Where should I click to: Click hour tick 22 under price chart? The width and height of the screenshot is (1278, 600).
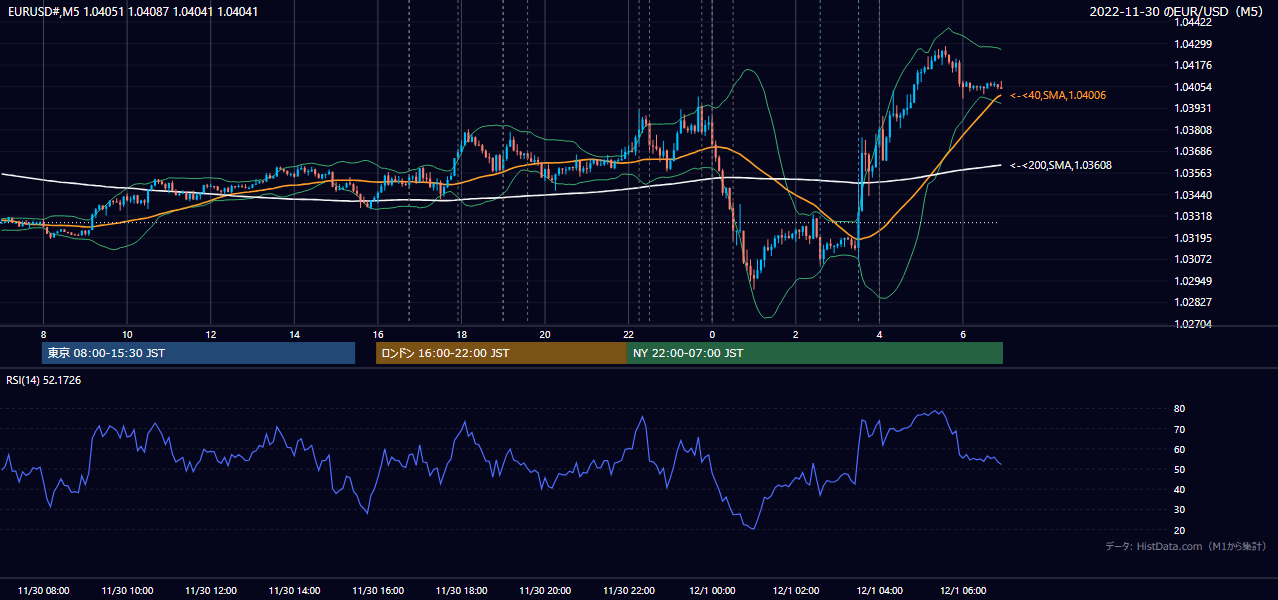pos(629,334)
